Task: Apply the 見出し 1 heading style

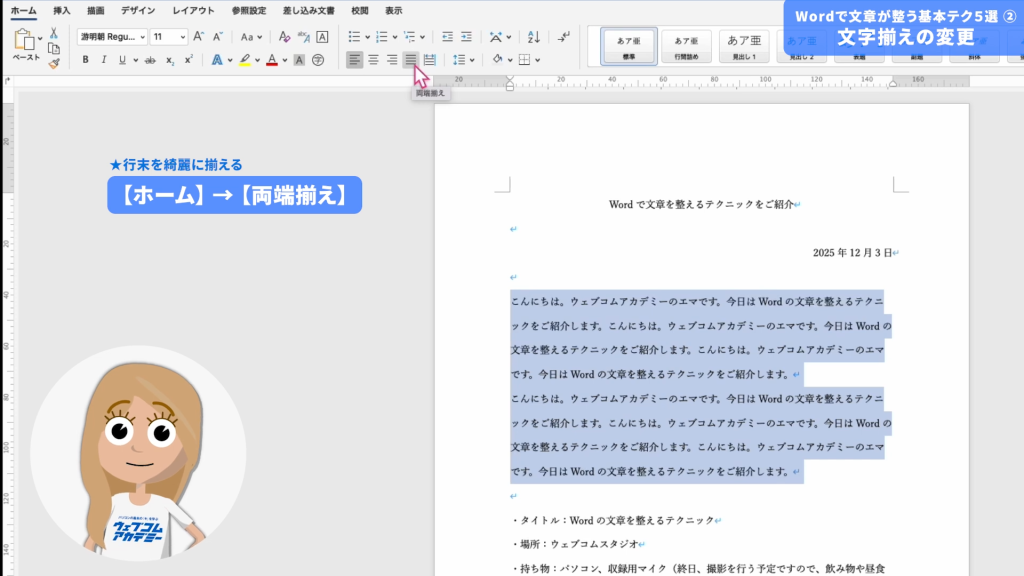Action: coord(744,45)
